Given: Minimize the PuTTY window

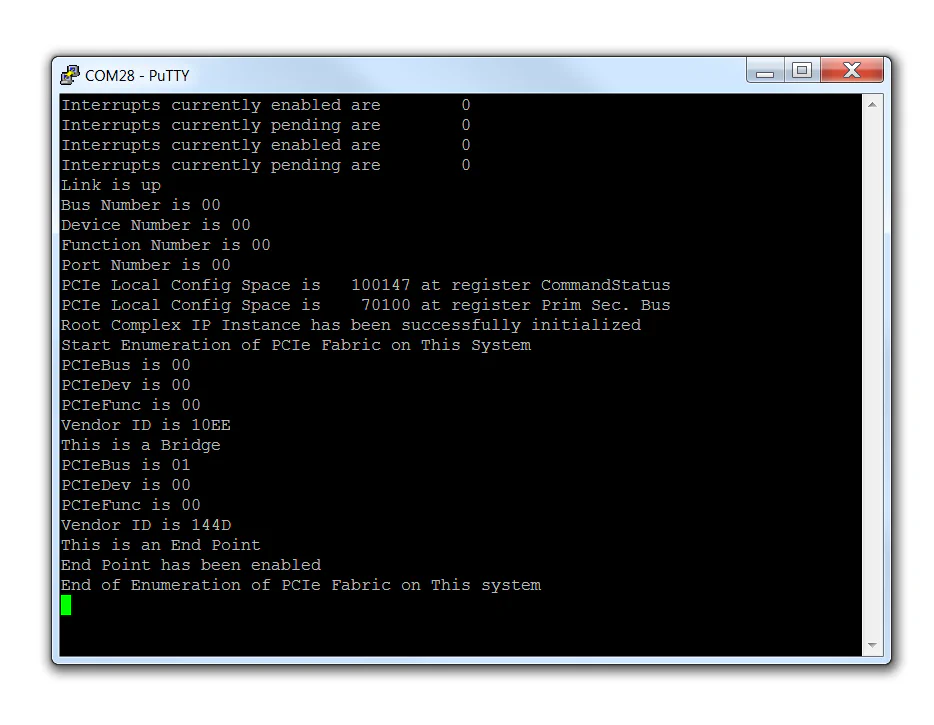Looking at the screenshot, I should 765,70.
